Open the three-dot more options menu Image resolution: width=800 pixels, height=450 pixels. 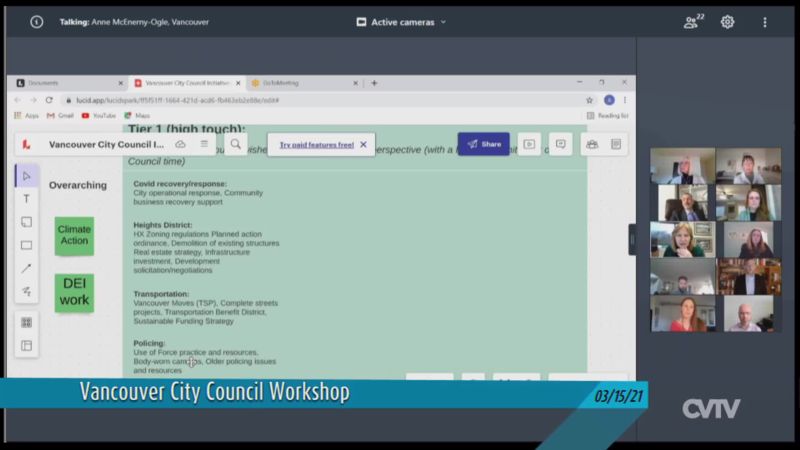point(765,22)
